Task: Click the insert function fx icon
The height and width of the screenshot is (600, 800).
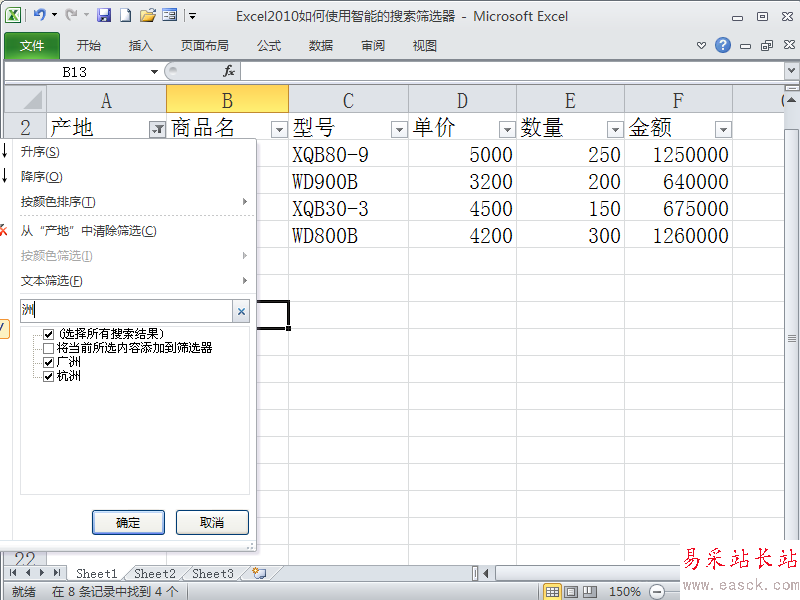Action: click(229, 71)
